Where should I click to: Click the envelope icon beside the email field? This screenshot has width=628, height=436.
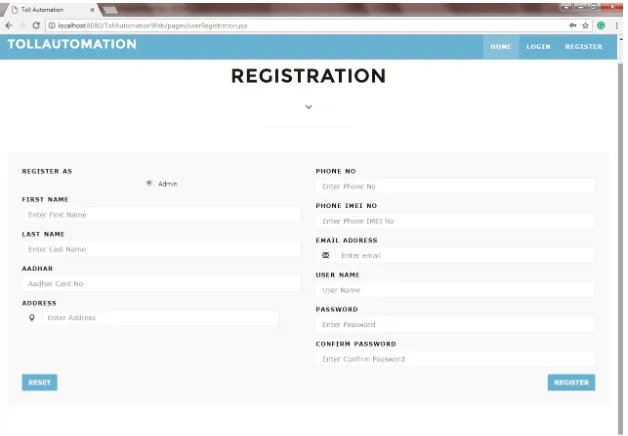coord(326,255)
